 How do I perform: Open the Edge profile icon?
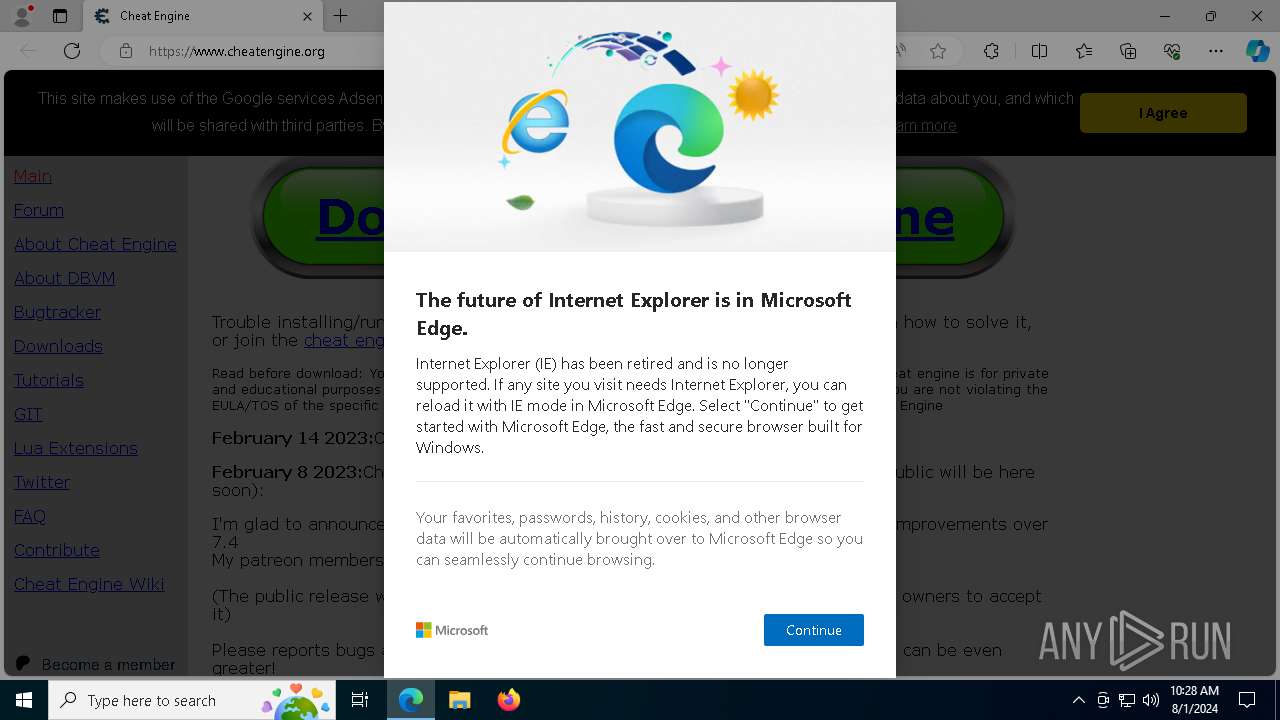click(x=22, y=16)
